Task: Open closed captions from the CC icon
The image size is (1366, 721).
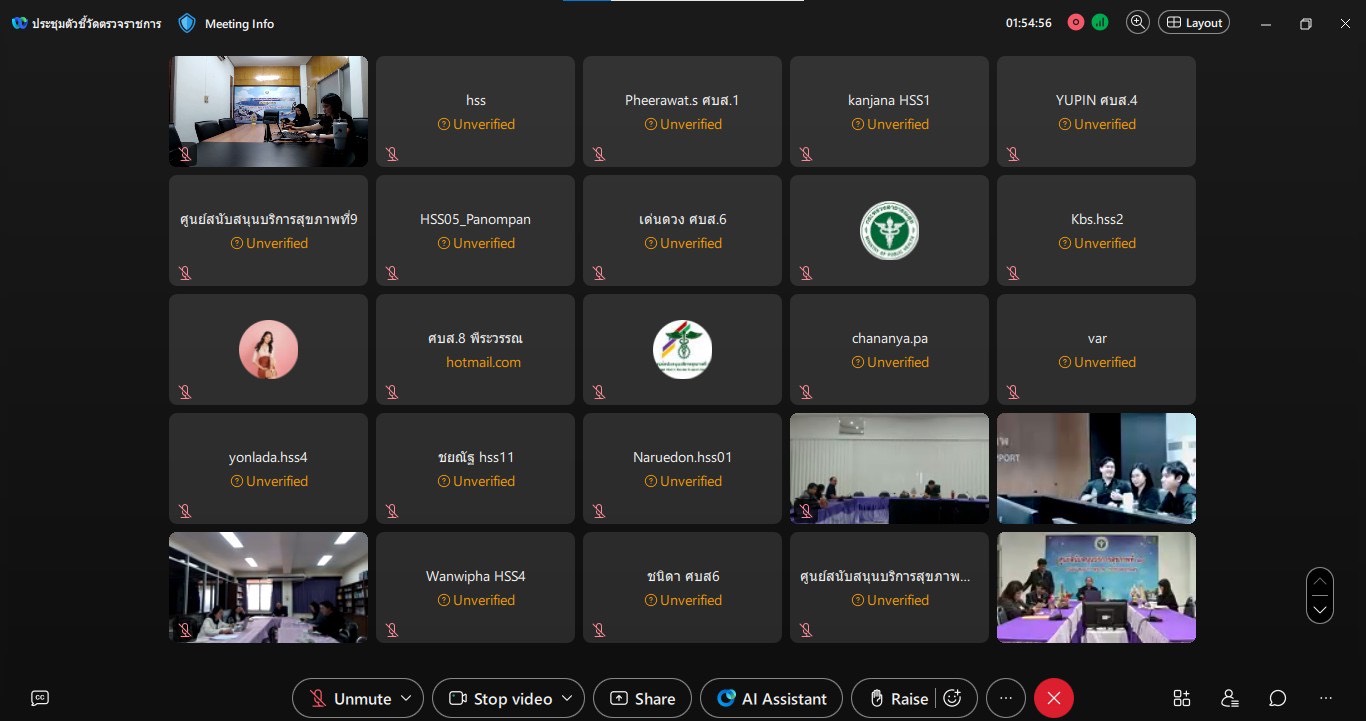Action: tap(40, 698)
